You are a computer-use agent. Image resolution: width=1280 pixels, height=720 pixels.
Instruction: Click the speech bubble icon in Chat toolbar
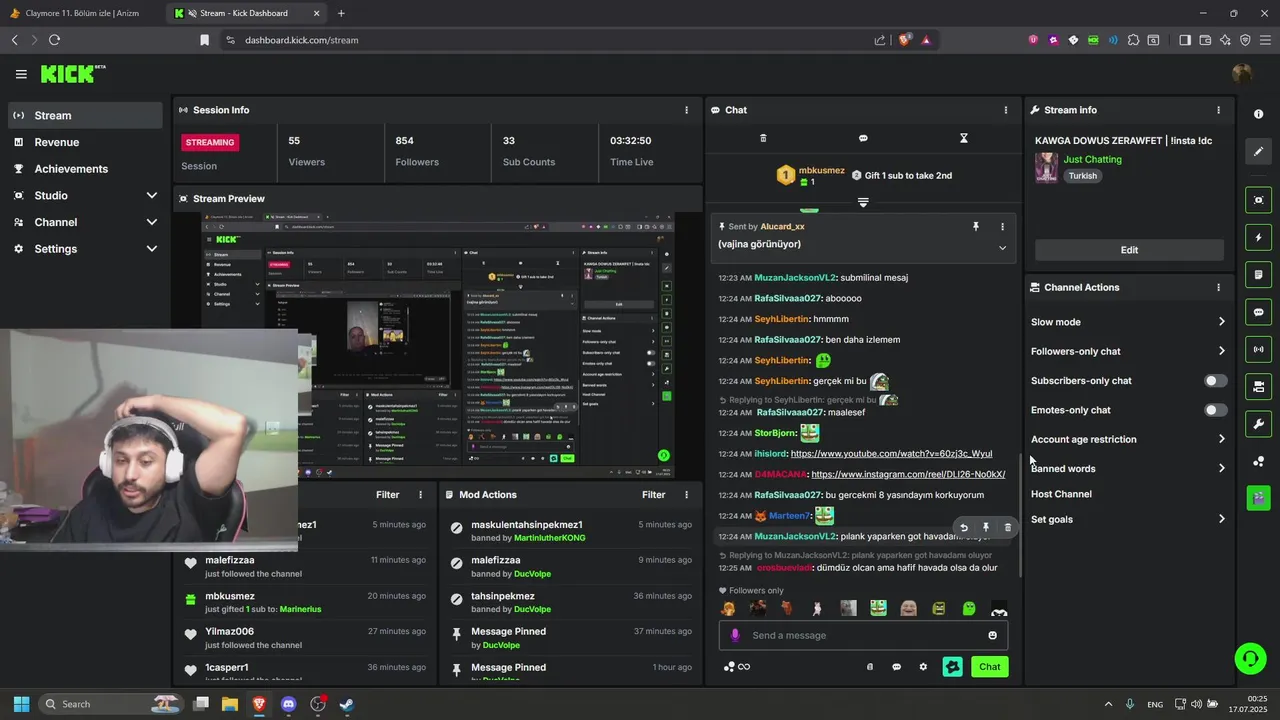click(863, 138)
